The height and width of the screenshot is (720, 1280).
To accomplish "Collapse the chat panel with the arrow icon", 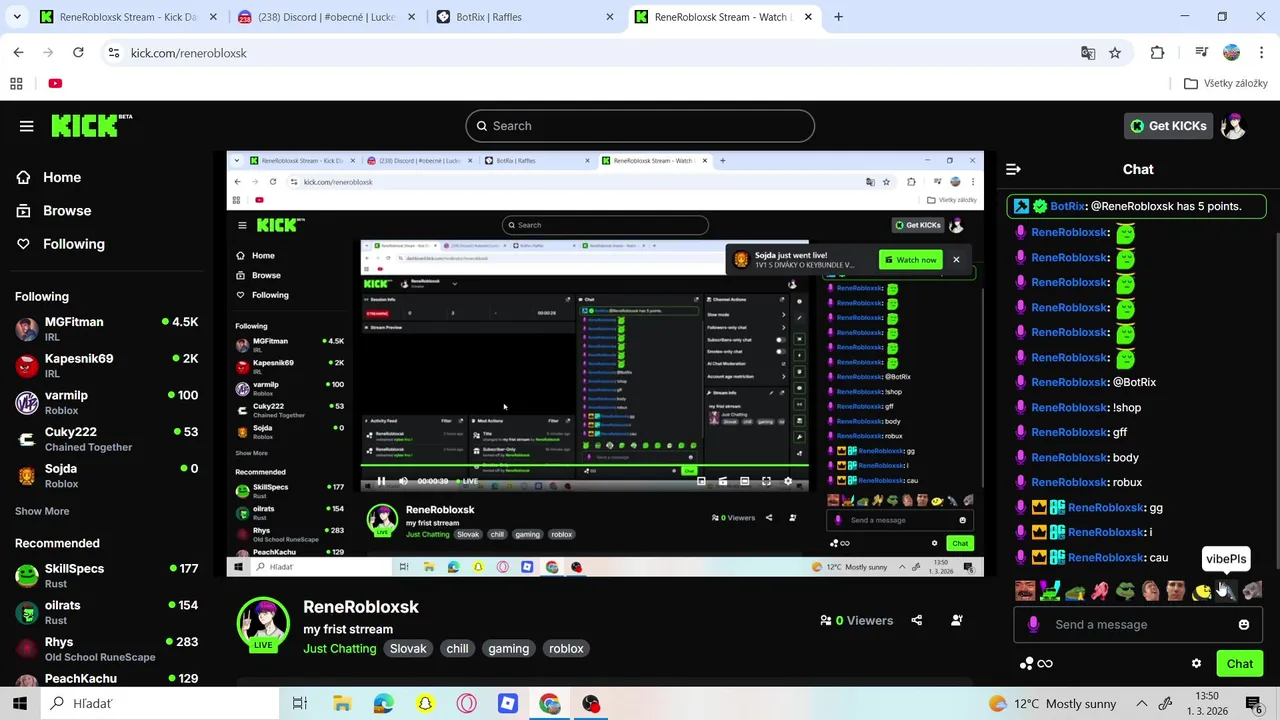I will click(1013, 169).
